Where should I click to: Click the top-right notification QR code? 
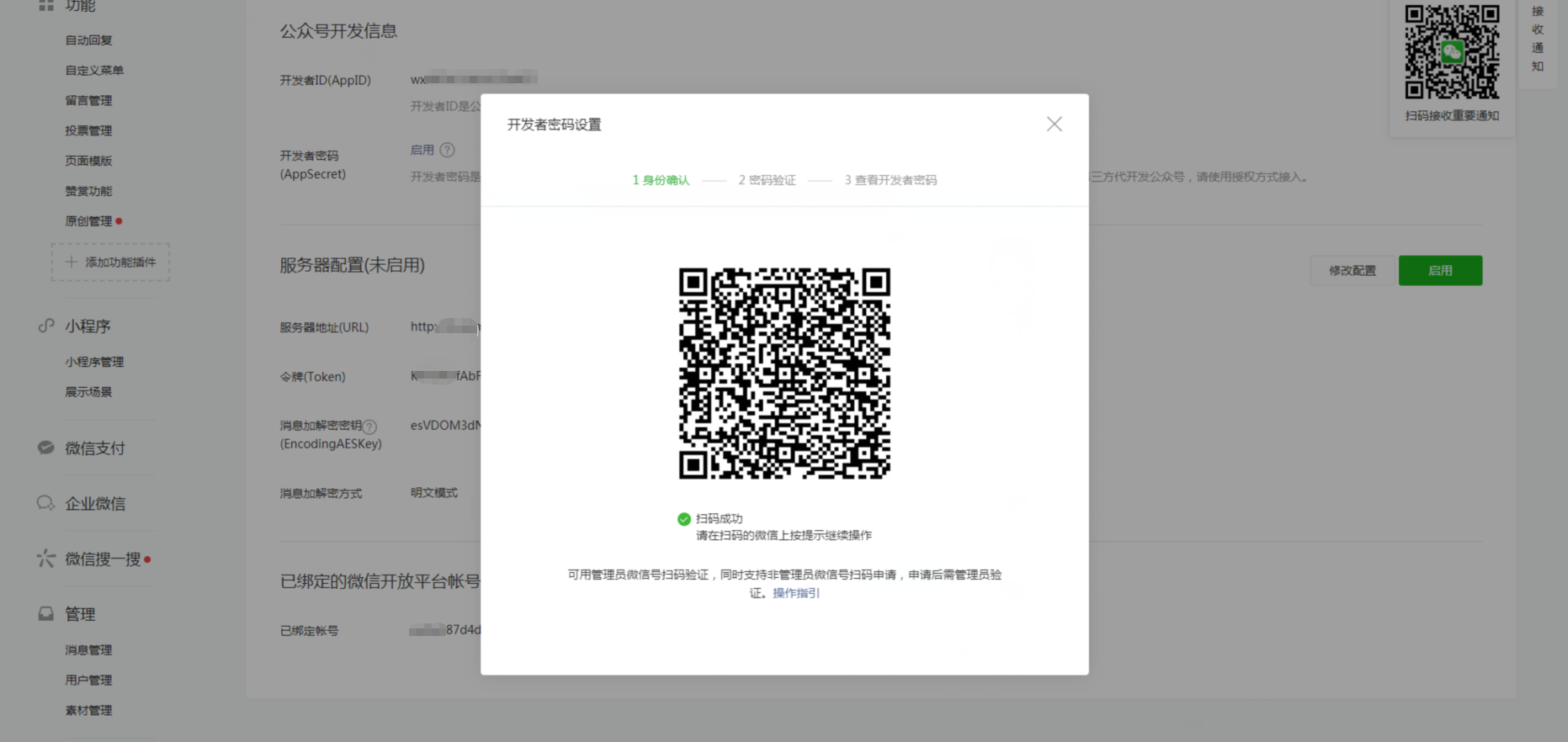(1452, 52)
